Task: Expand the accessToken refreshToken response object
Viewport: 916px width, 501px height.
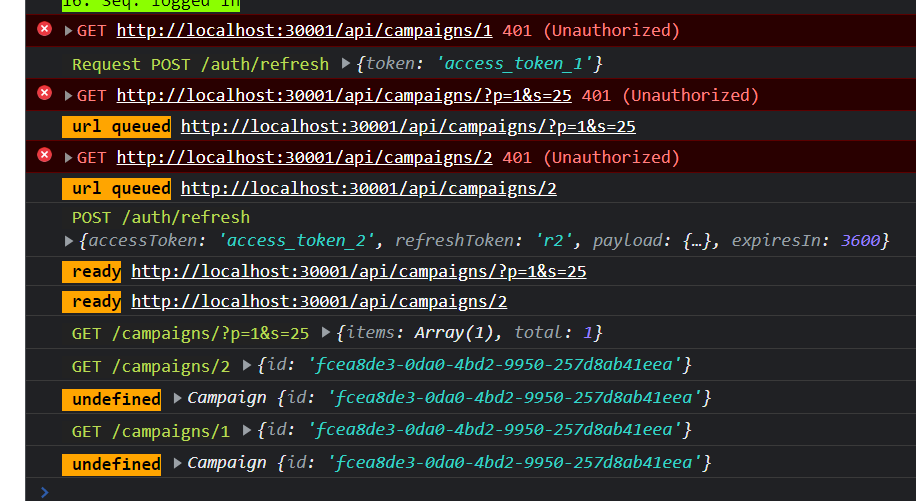Action: (x=69, y=241)
